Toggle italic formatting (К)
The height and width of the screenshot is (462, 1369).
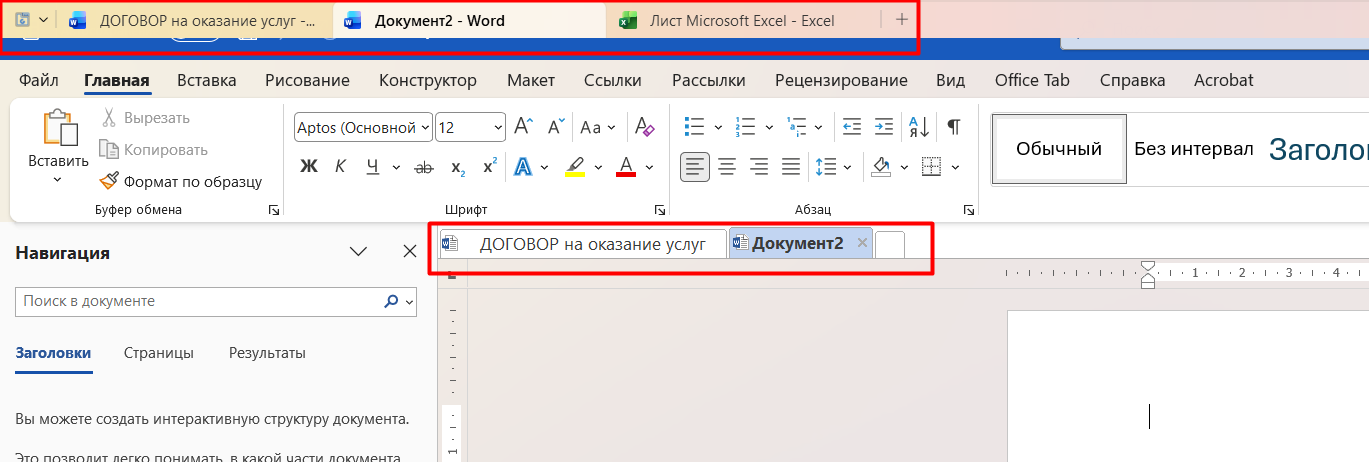pos(340,167)
